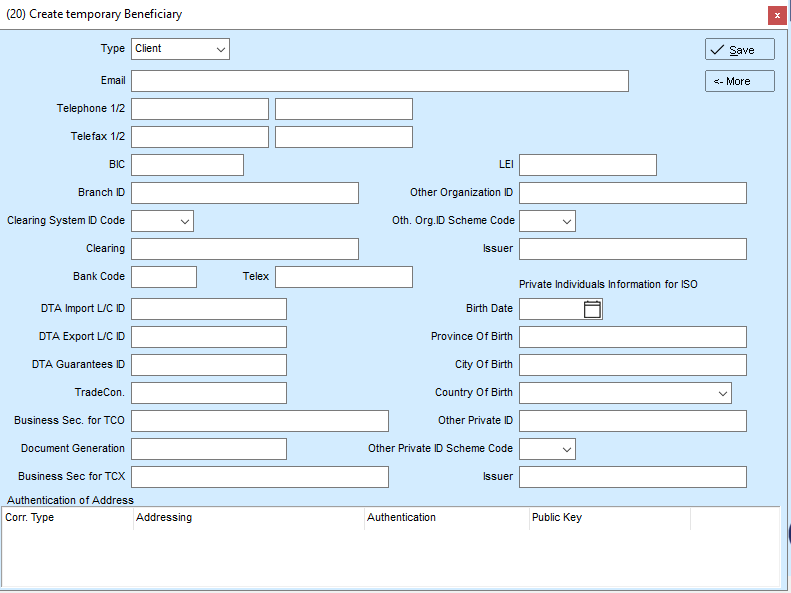Click the Branch ID field
Image resolution: width=791 pixels, height=593 pixels.
pos(245,193)
